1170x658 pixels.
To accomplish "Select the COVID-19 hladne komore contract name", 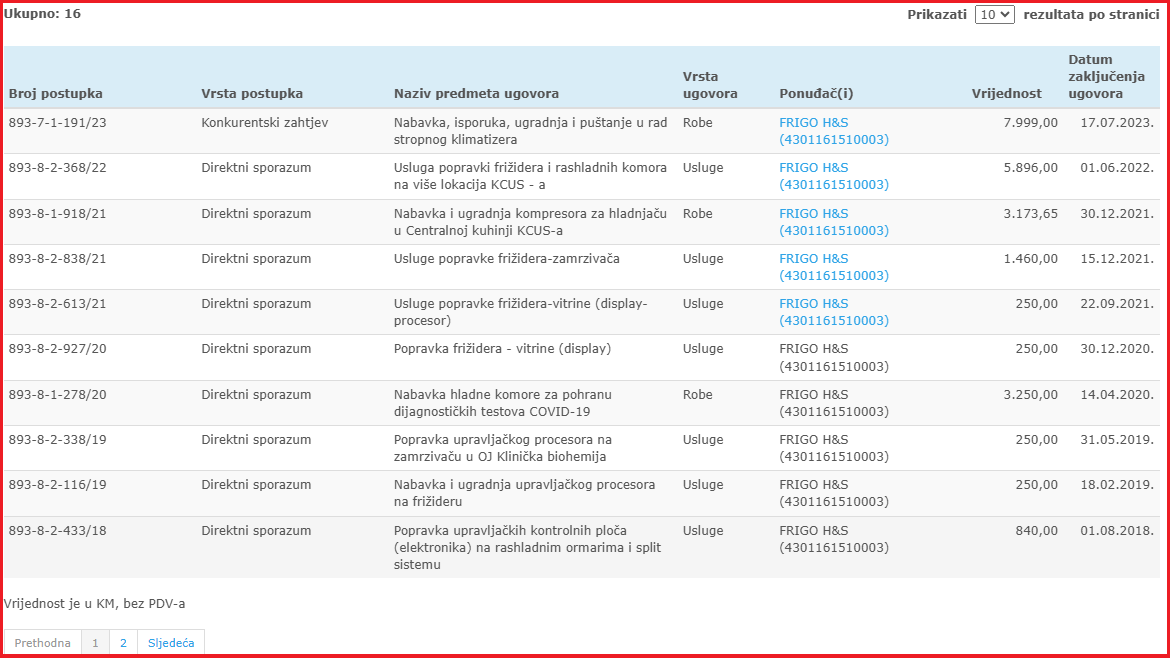I will tap(503, 403).
